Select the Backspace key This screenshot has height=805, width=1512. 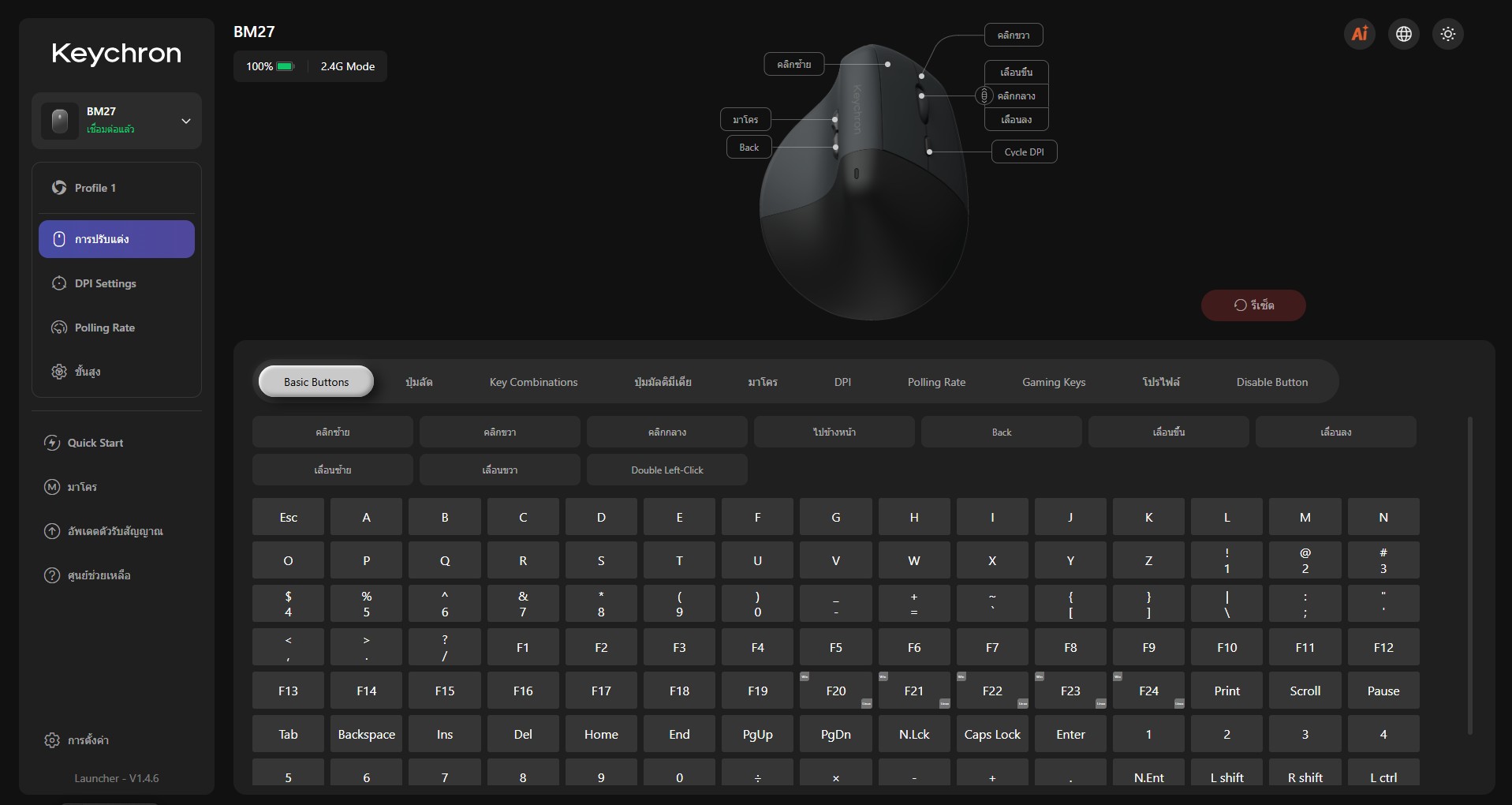click(x=367, y=734)
